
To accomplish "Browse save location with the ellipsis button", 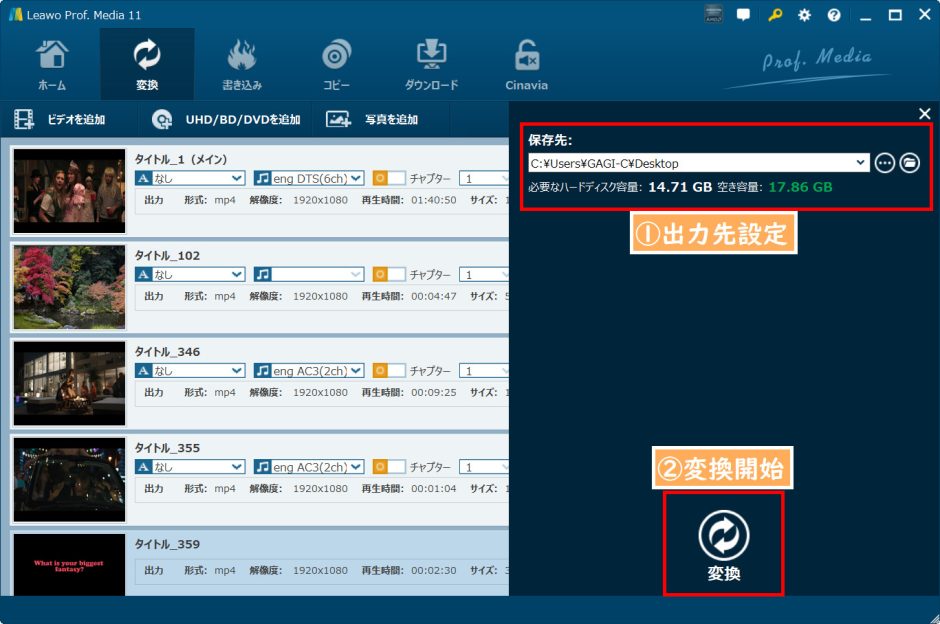I will 884,162.
